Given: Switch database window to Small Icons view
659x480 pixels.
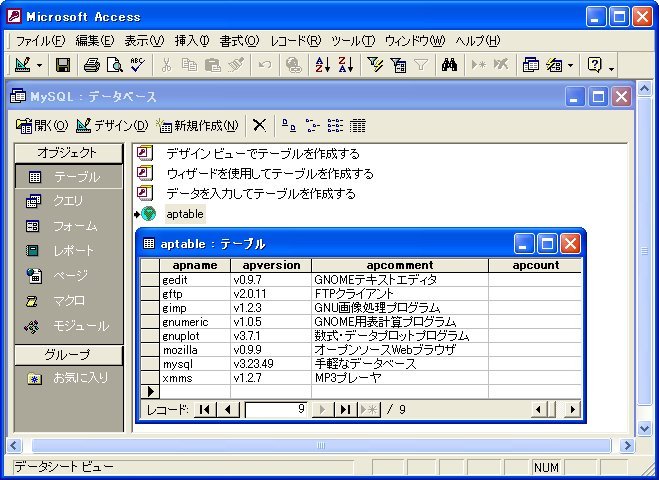Looking at the screenshot, I should 312,125.
